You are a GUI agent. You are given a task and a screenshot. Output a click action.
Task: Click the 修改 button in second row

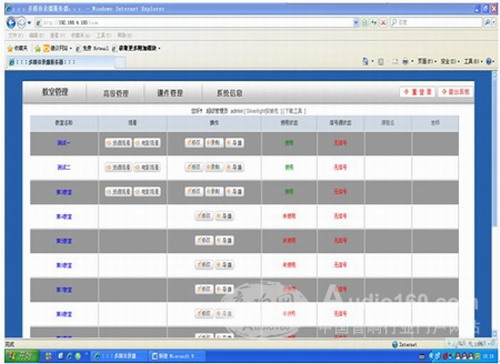(194, 167)
